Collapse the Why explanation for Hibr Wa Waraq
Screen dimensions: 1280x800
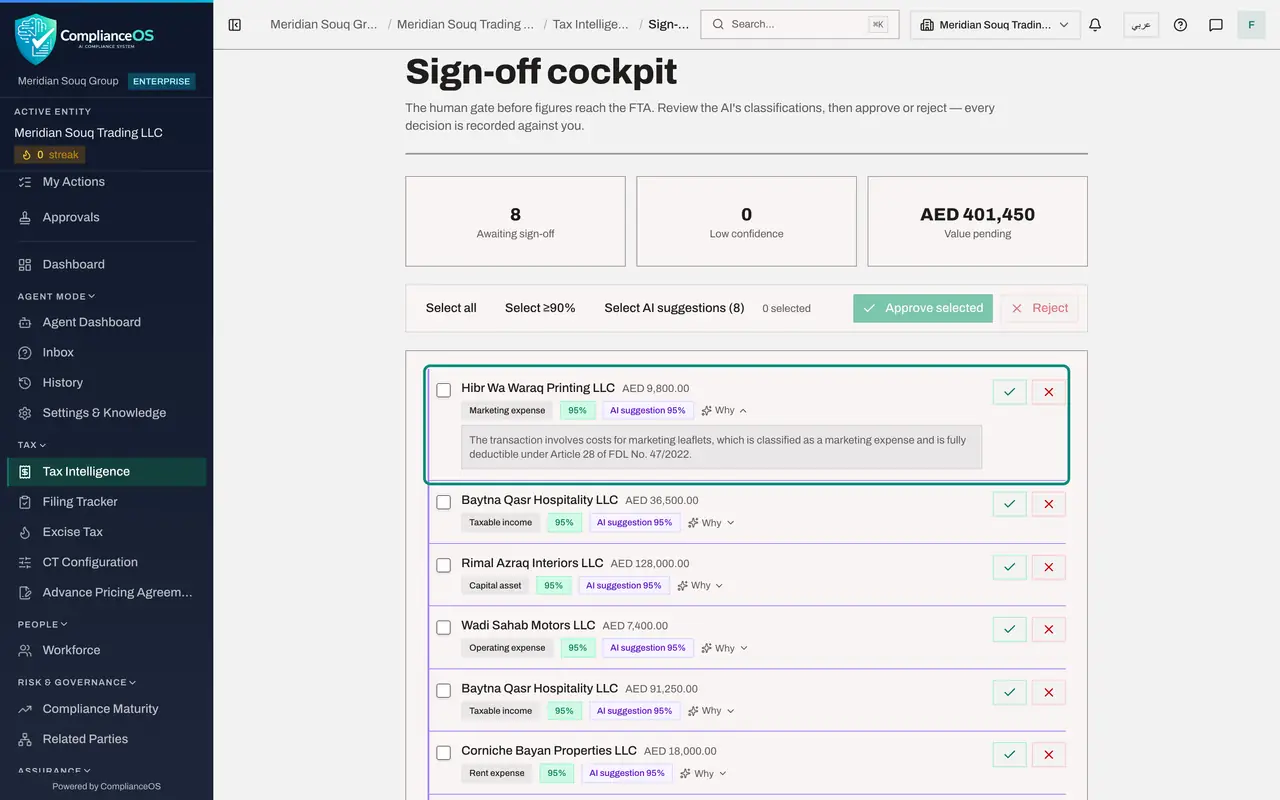pyautogui.click(x=724, y=410)
